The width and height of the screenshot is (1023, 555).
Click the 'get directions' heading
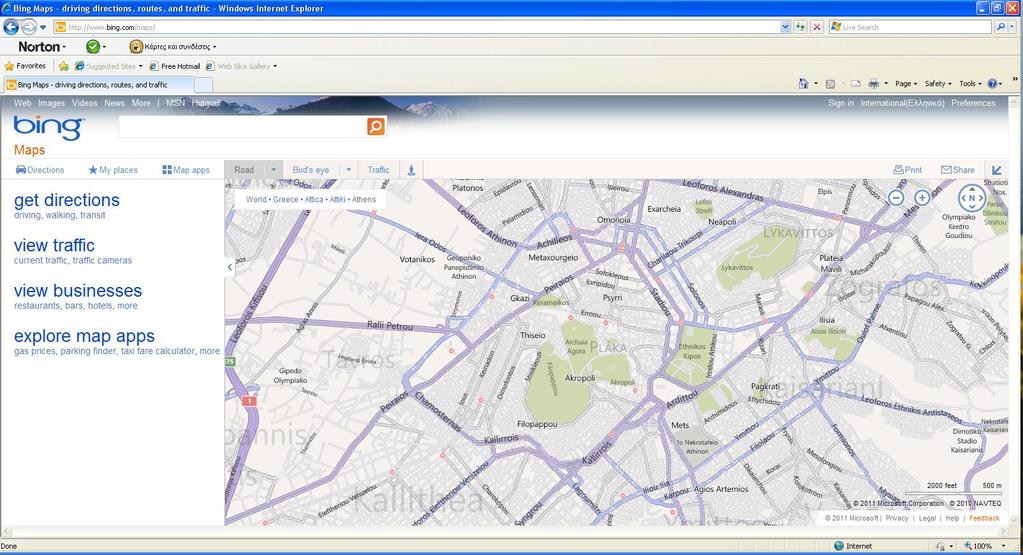(67, 200)
